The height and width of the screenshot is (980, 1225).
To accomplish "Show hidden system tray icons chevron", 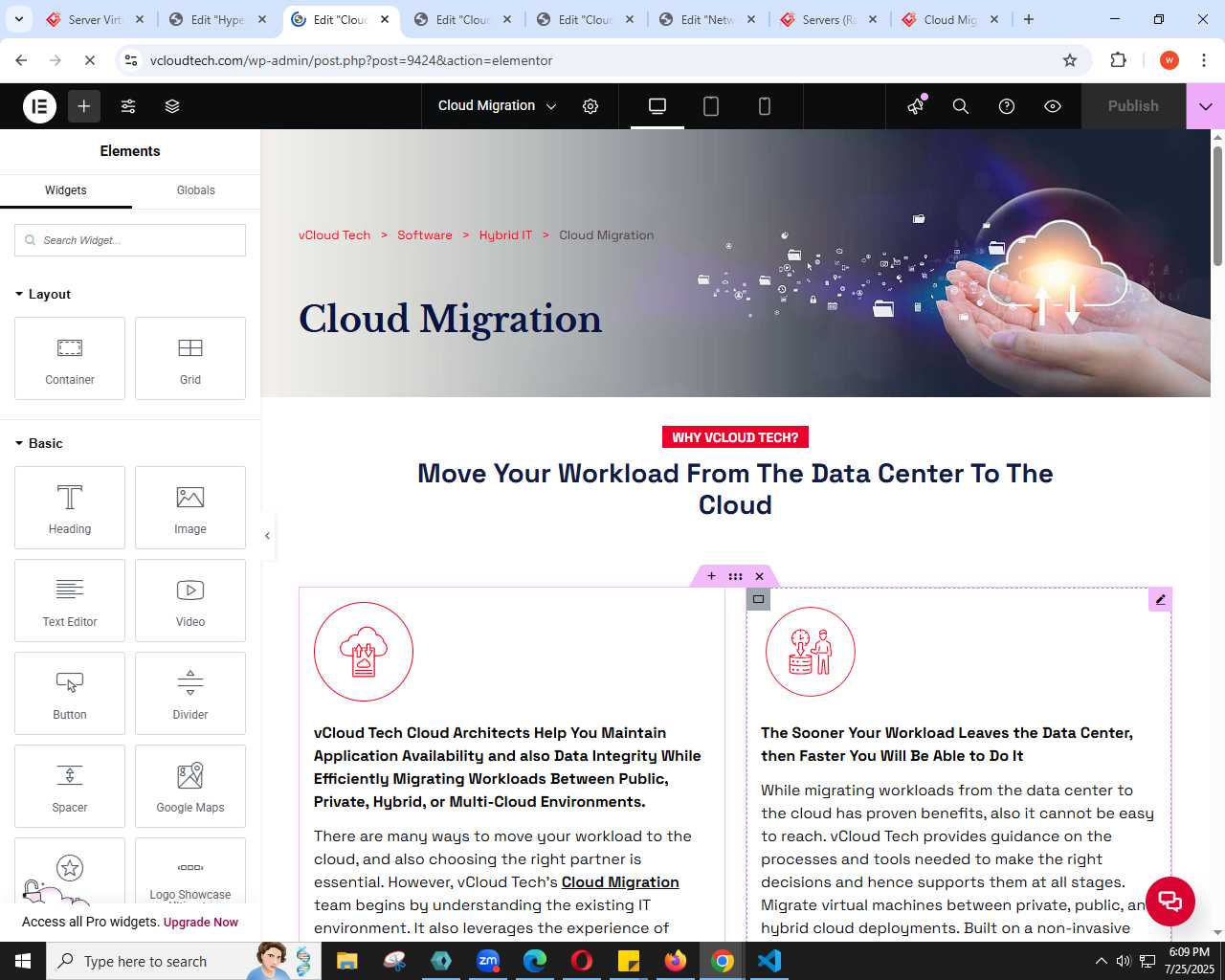I will (x=1101, y=961).
